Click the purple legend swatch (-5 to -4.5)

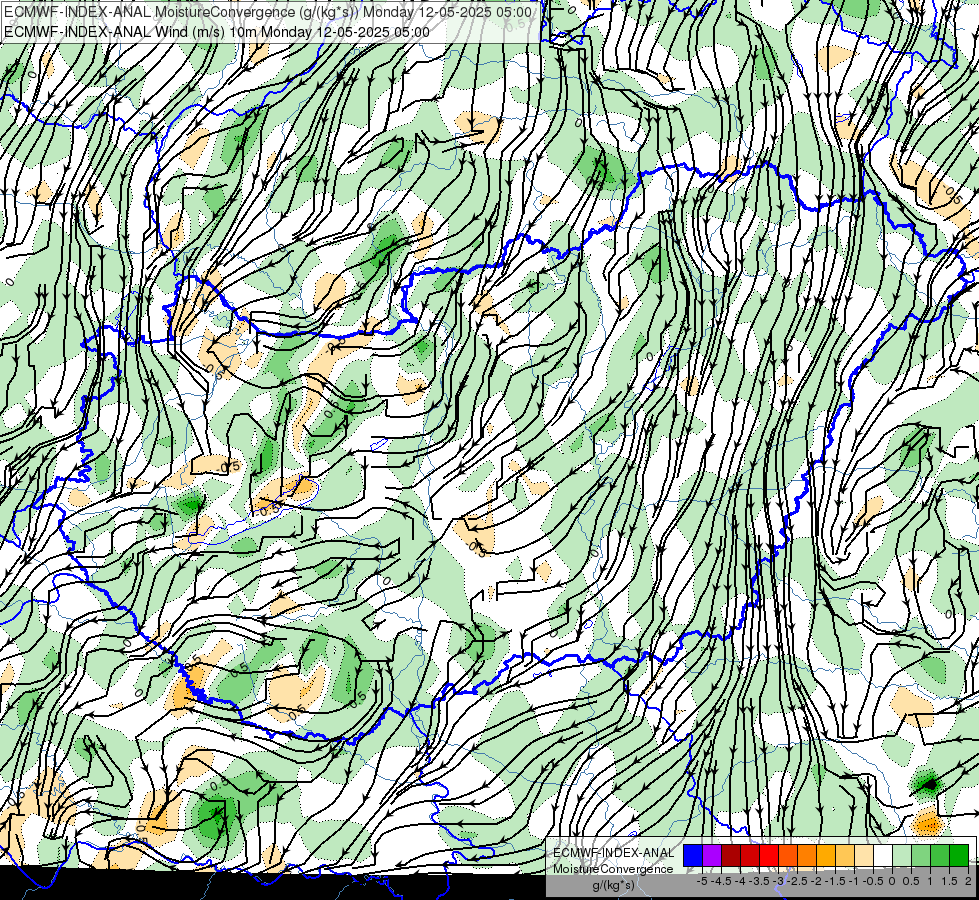click(x=712, y=855)
